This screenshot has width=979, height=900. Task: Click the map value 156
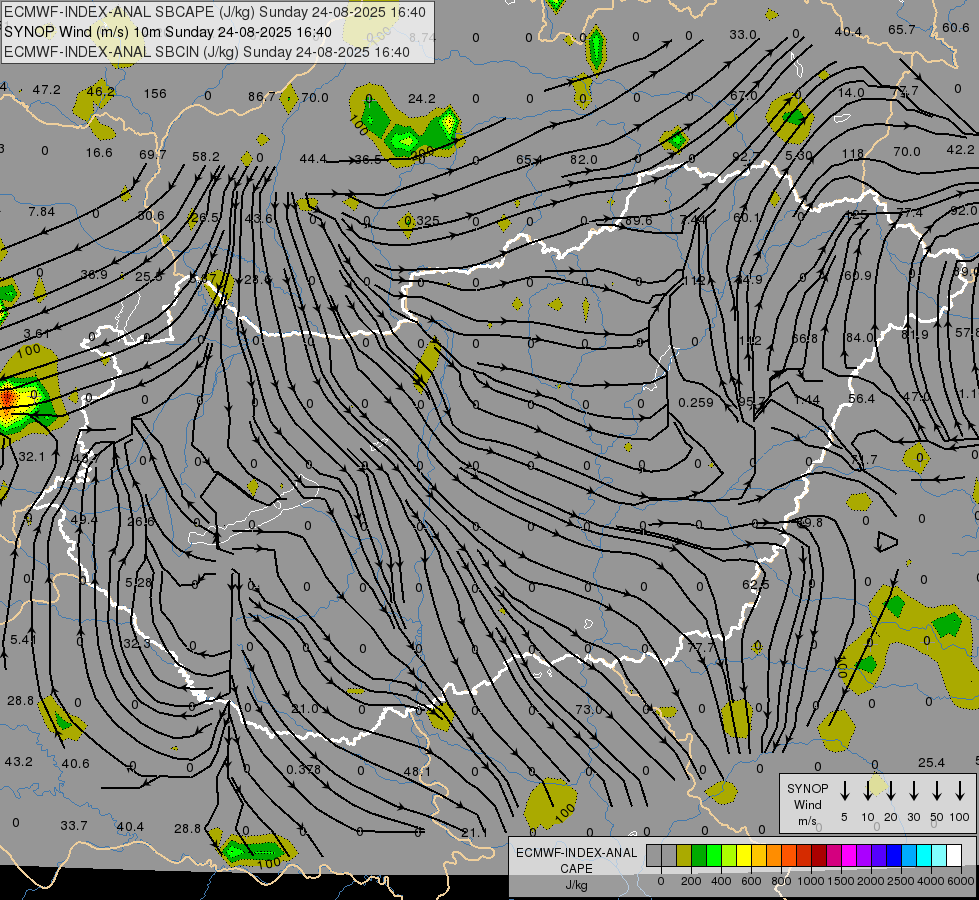point(155,94)
